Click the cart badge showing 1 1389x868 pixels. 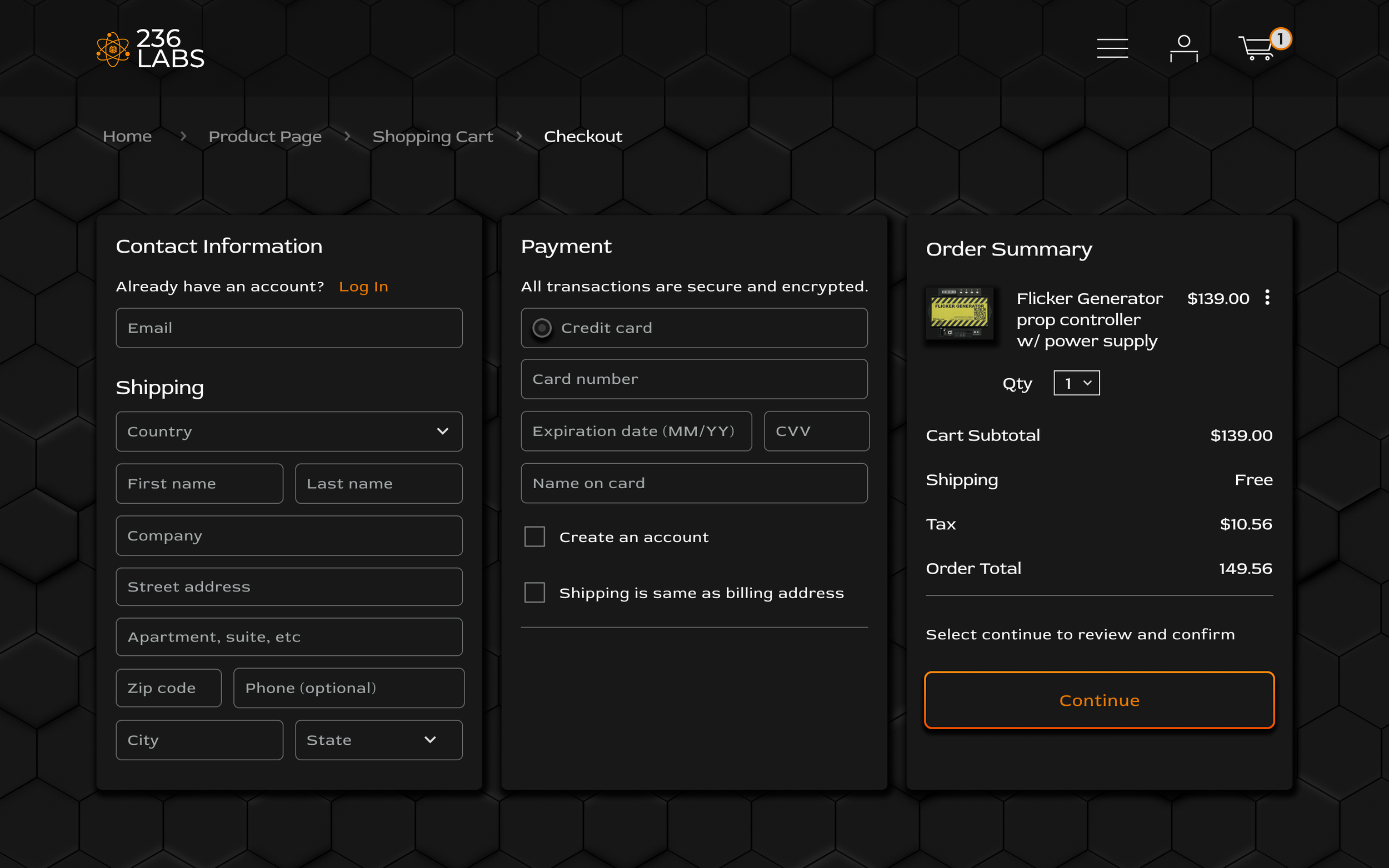pos(1280,39)
